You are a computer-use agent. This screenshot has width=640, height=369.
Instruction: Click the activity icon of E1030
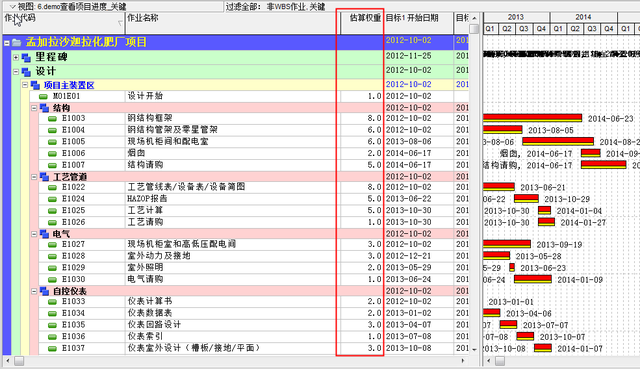pos(52,280)
